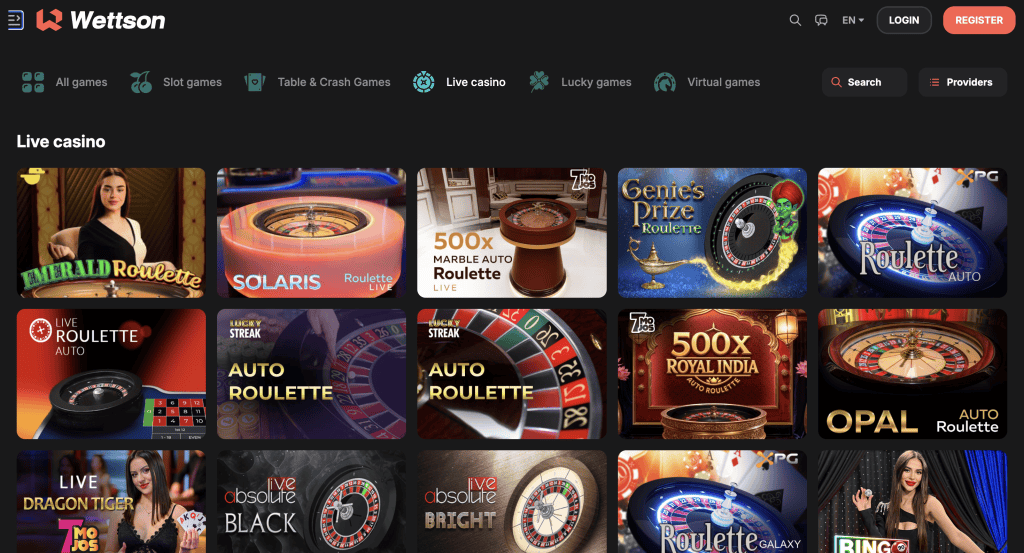
Task: Click the LOGIN button
Action: tap(904, 20)
